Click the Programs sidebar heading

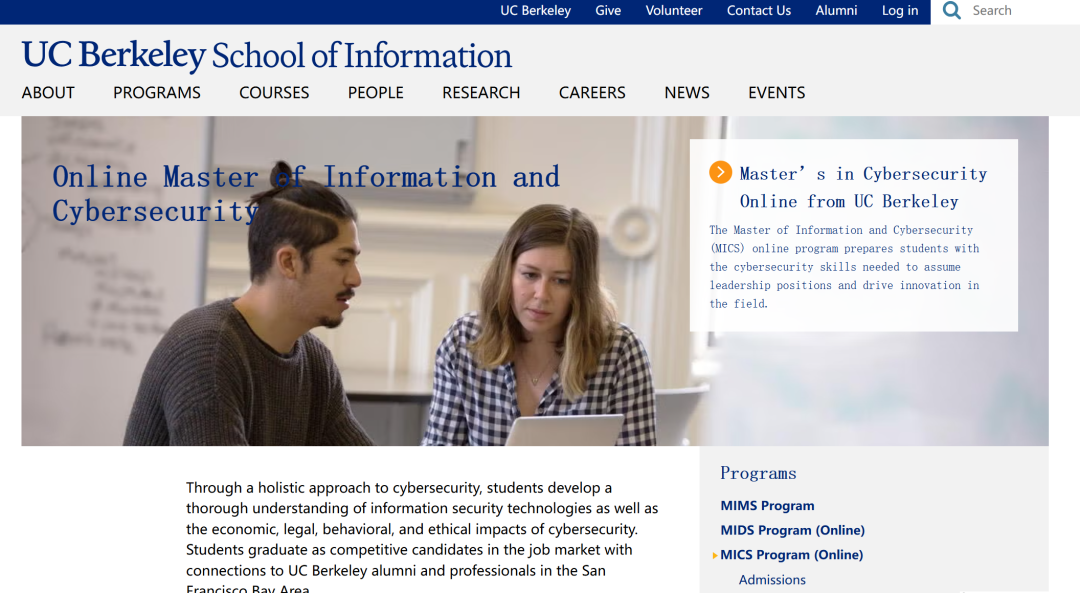tap(758, 473)
